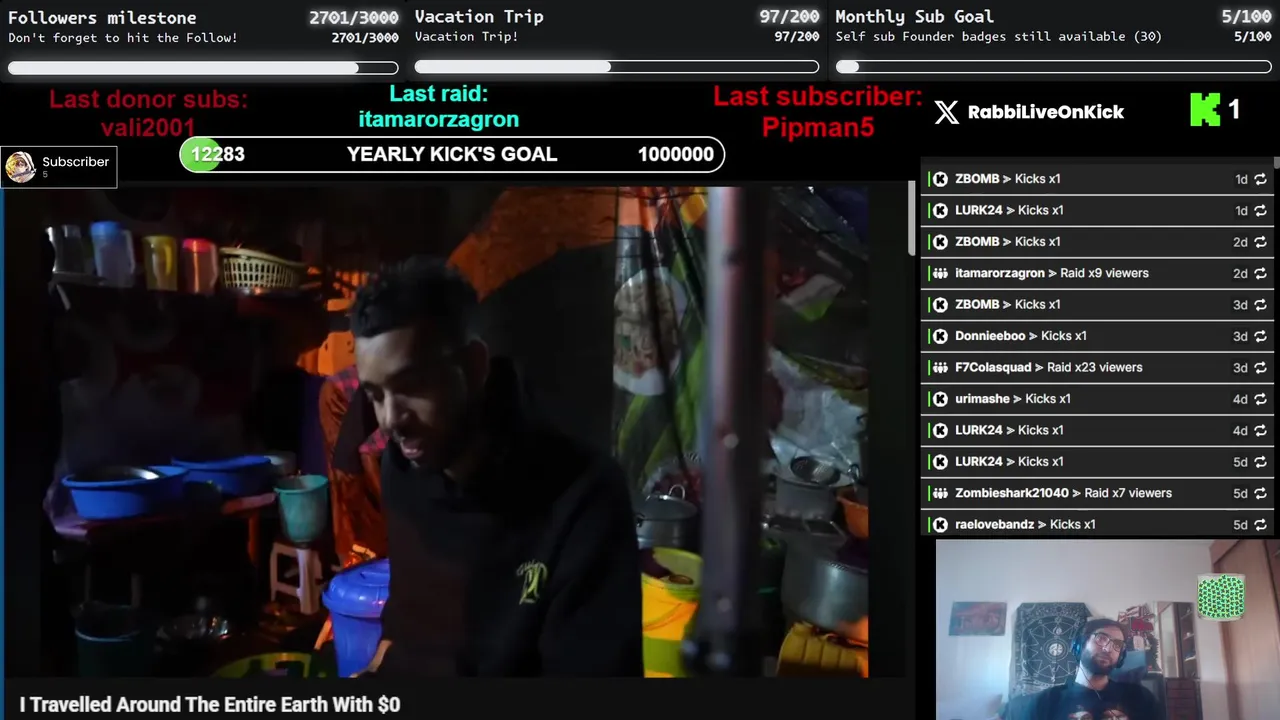
Task: Replay the Zombieshark21040 raid alert
Action: (x=1260, y=493)
